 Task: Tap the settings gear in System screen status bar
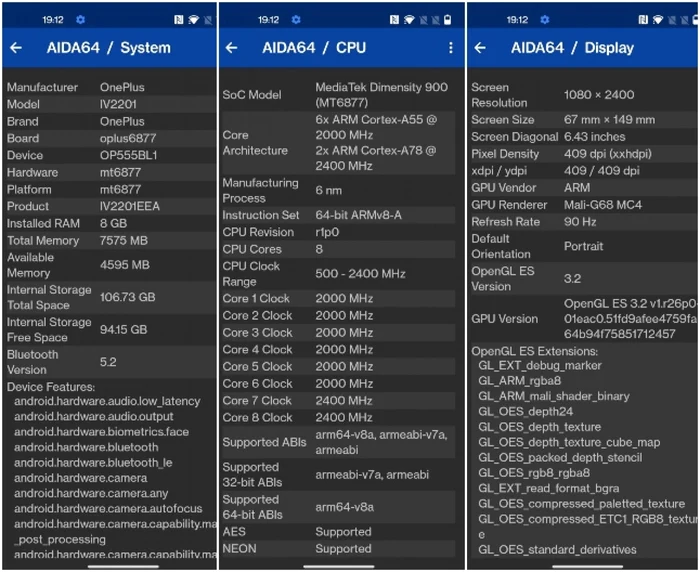[80, 20]
